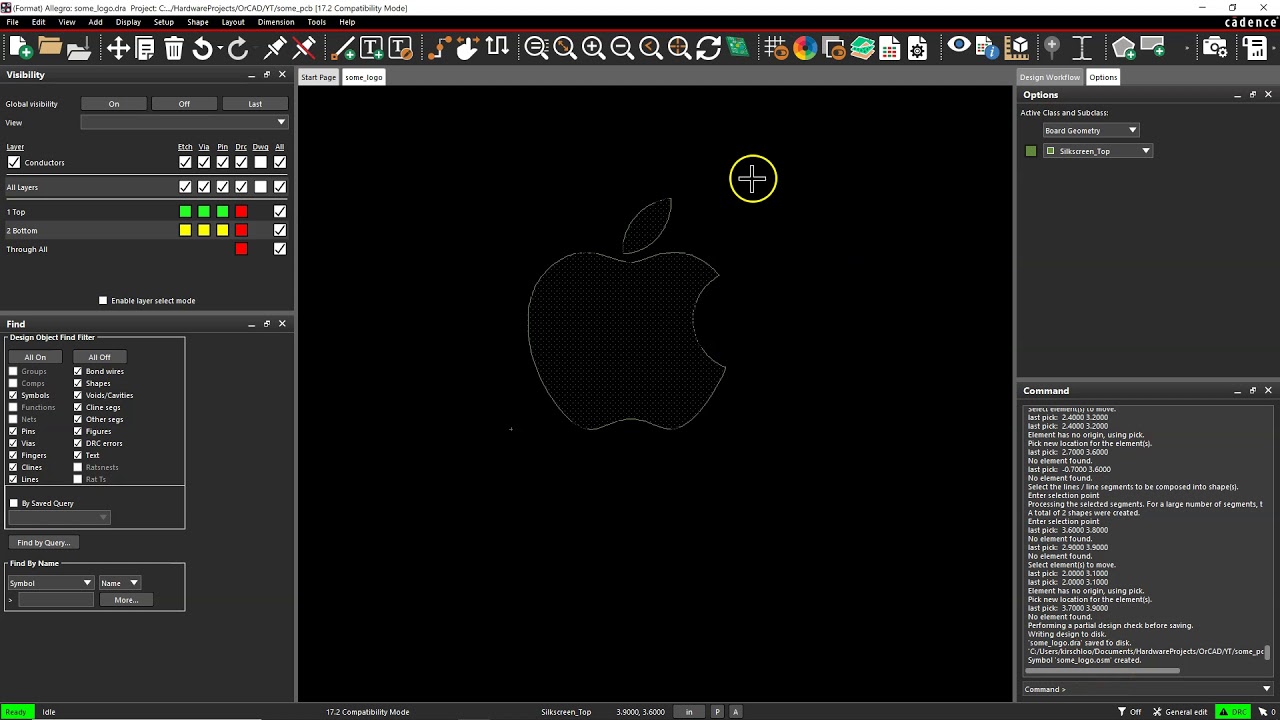The height and width of the screenshot is (720, 1280).
Task: Open the Name dropdown in Find By Name
Action: pyautogui.click(x=119, y=583)
